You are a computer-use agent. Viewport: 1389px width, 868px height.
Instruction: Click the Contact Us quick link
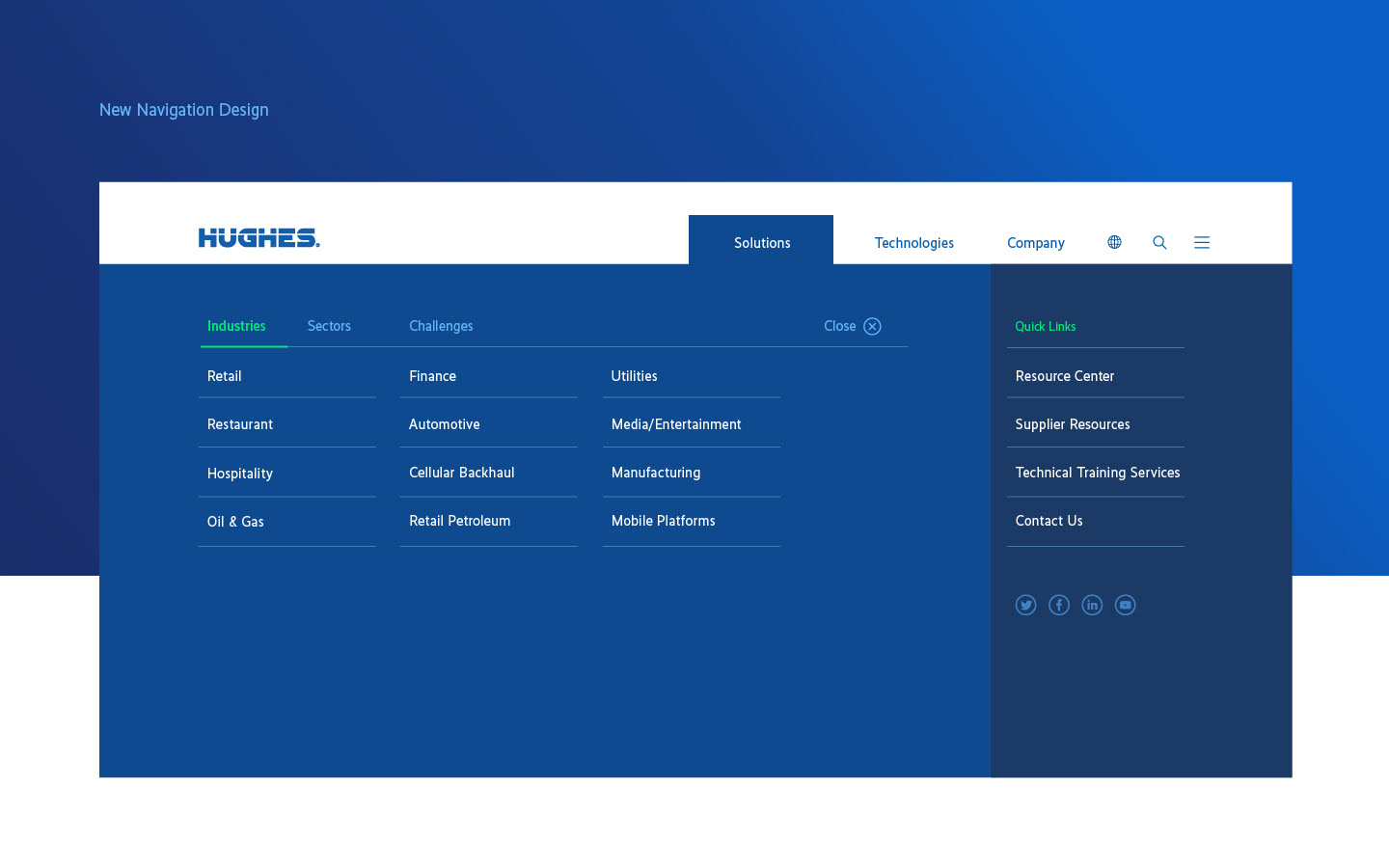point(1049,521)
